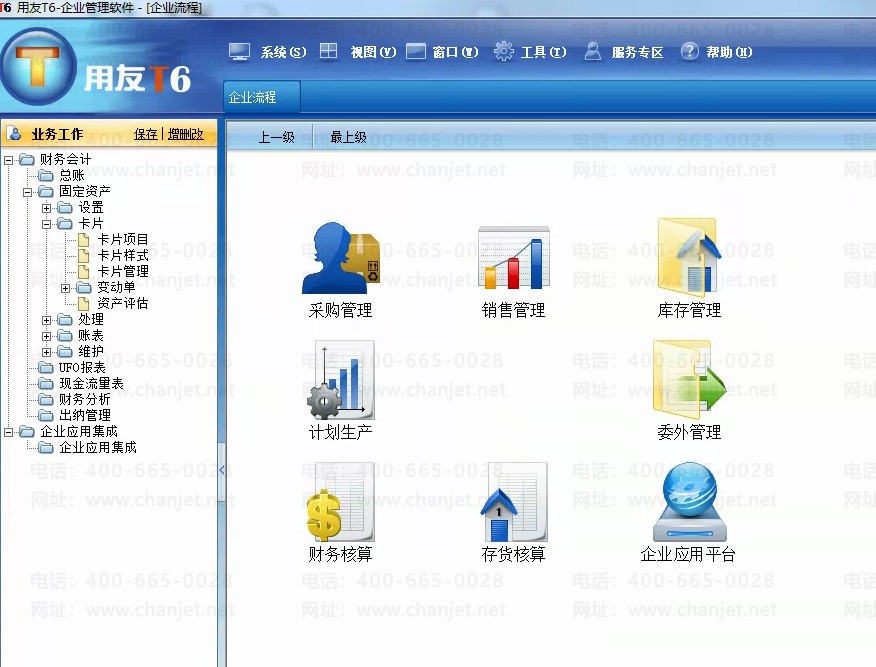Select UFO报表 in the tree

click(82, 367)
